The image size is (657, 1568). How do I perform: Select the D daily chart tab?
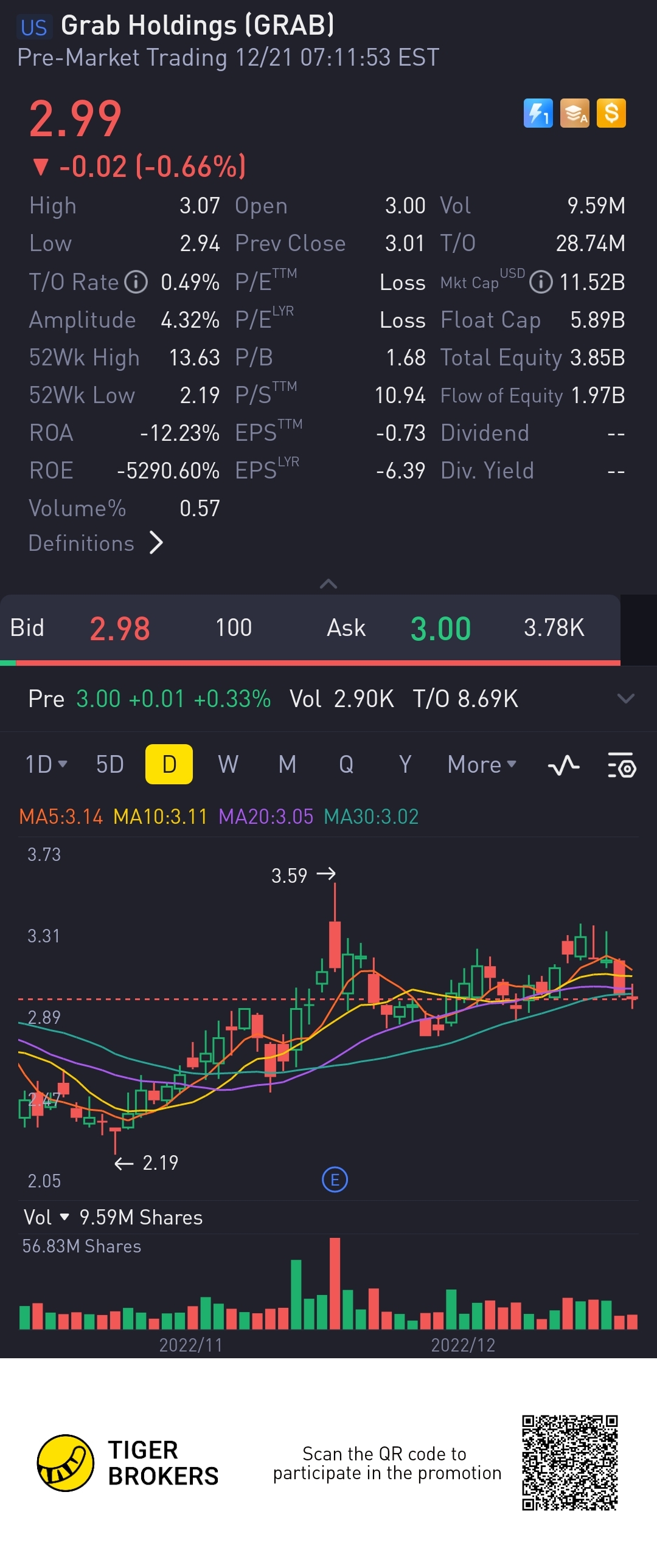click(169, 764)
